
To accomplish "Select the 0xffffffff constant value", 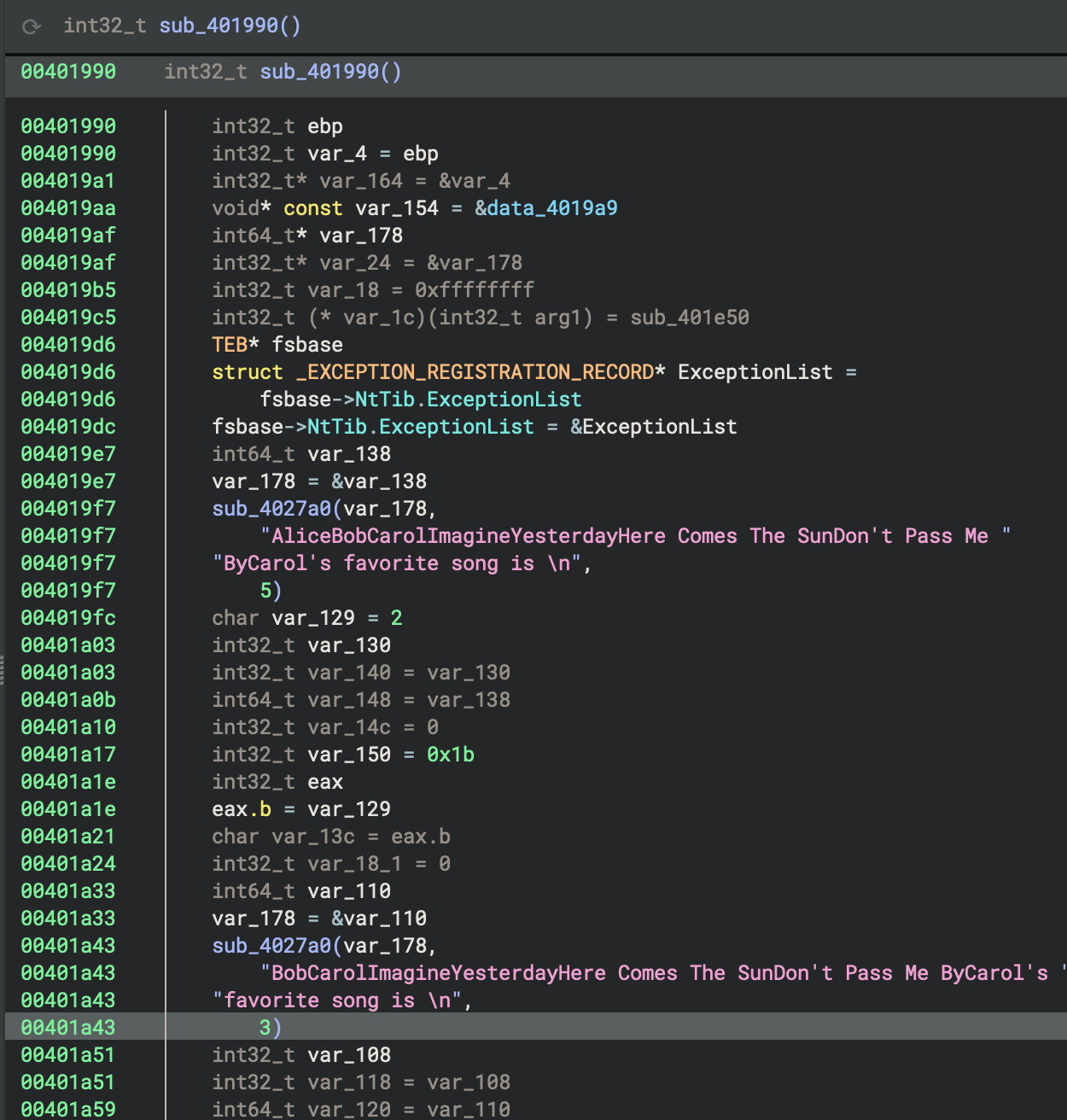I will pyautogui.click(x=475, y=290).
